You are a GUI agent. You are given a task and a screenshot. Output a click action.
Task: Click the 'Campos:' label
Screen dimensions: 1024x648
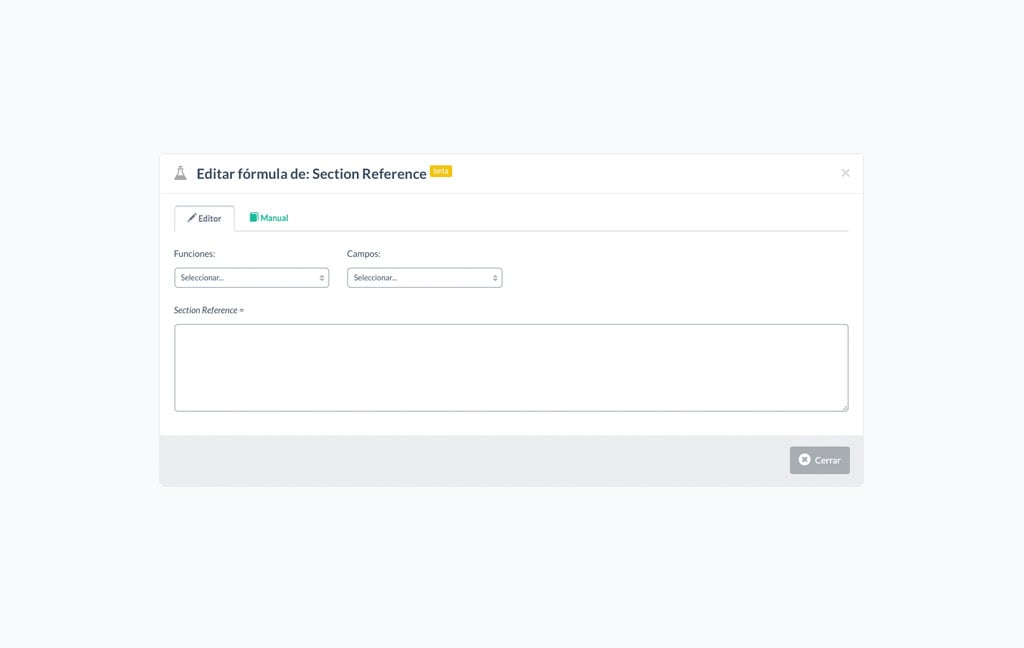click(x=364, y=253)
